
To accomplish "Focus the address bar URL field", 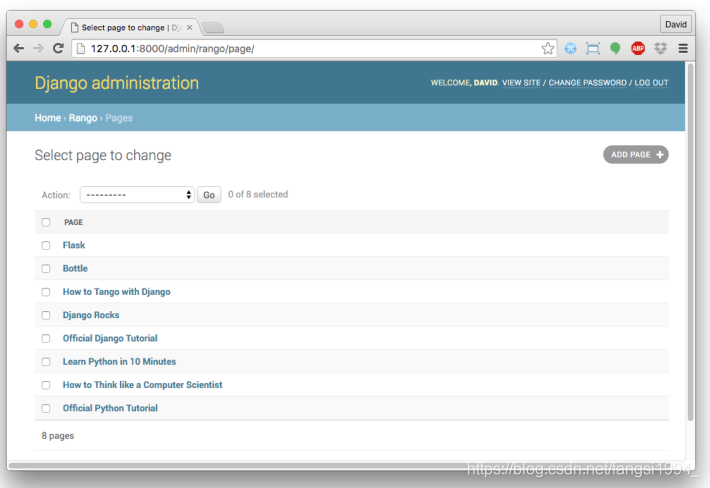I will tap(312, 48).
